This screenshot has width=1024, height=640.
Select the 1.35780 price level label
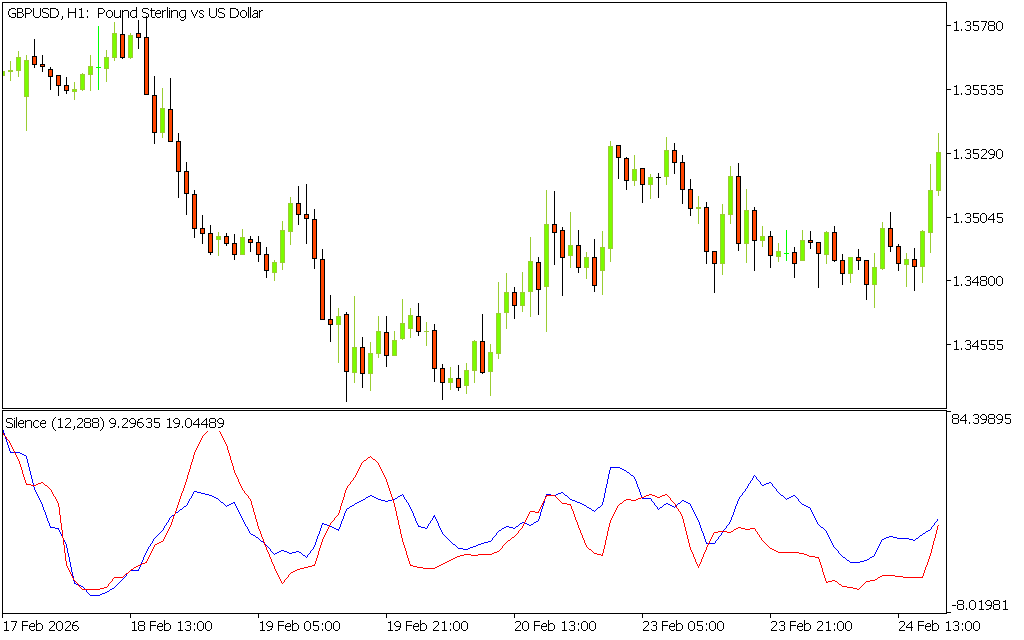click(x=979, y=25)
